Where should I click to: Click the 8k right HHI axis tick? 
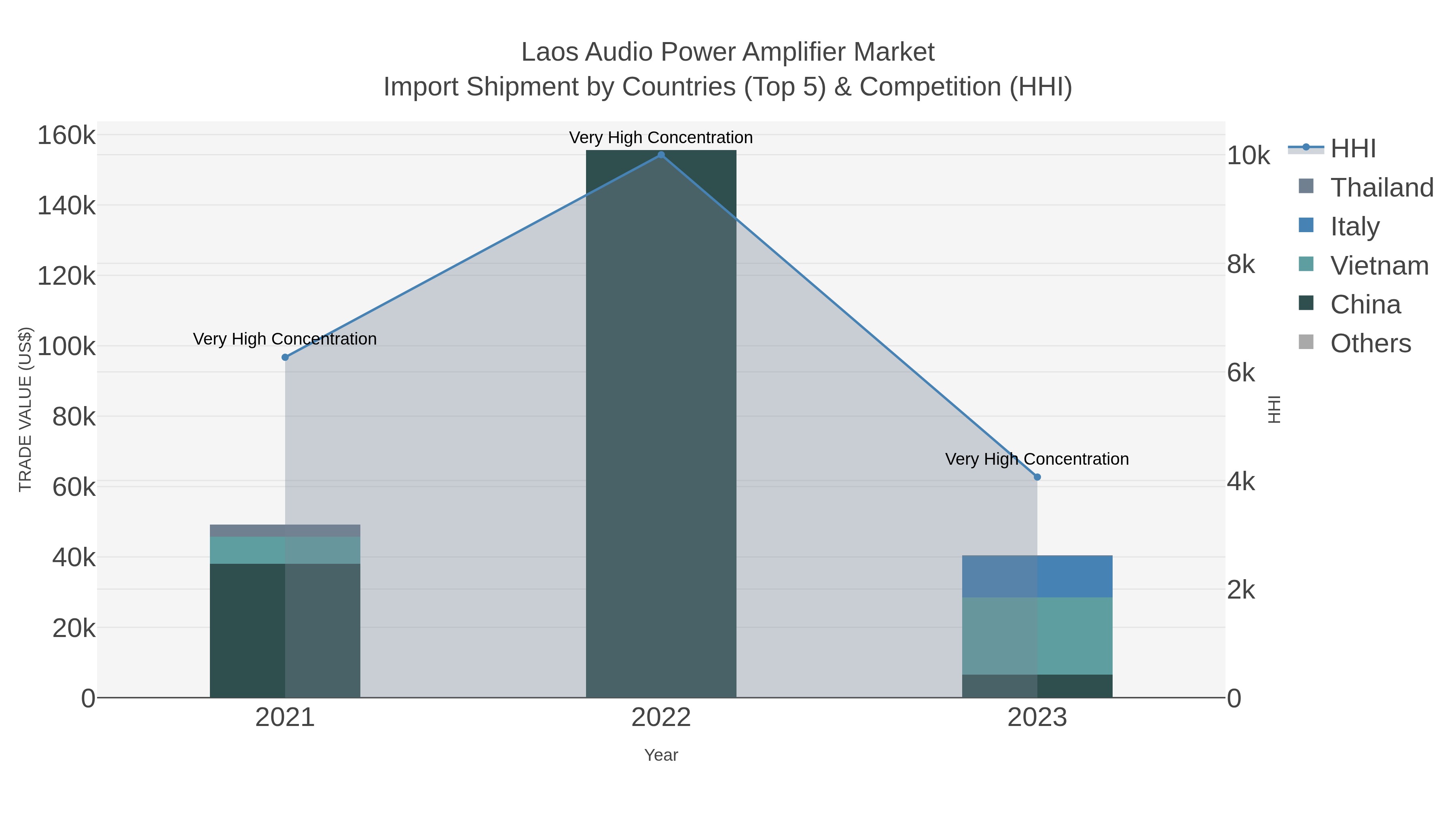(x=1241, y=264)
